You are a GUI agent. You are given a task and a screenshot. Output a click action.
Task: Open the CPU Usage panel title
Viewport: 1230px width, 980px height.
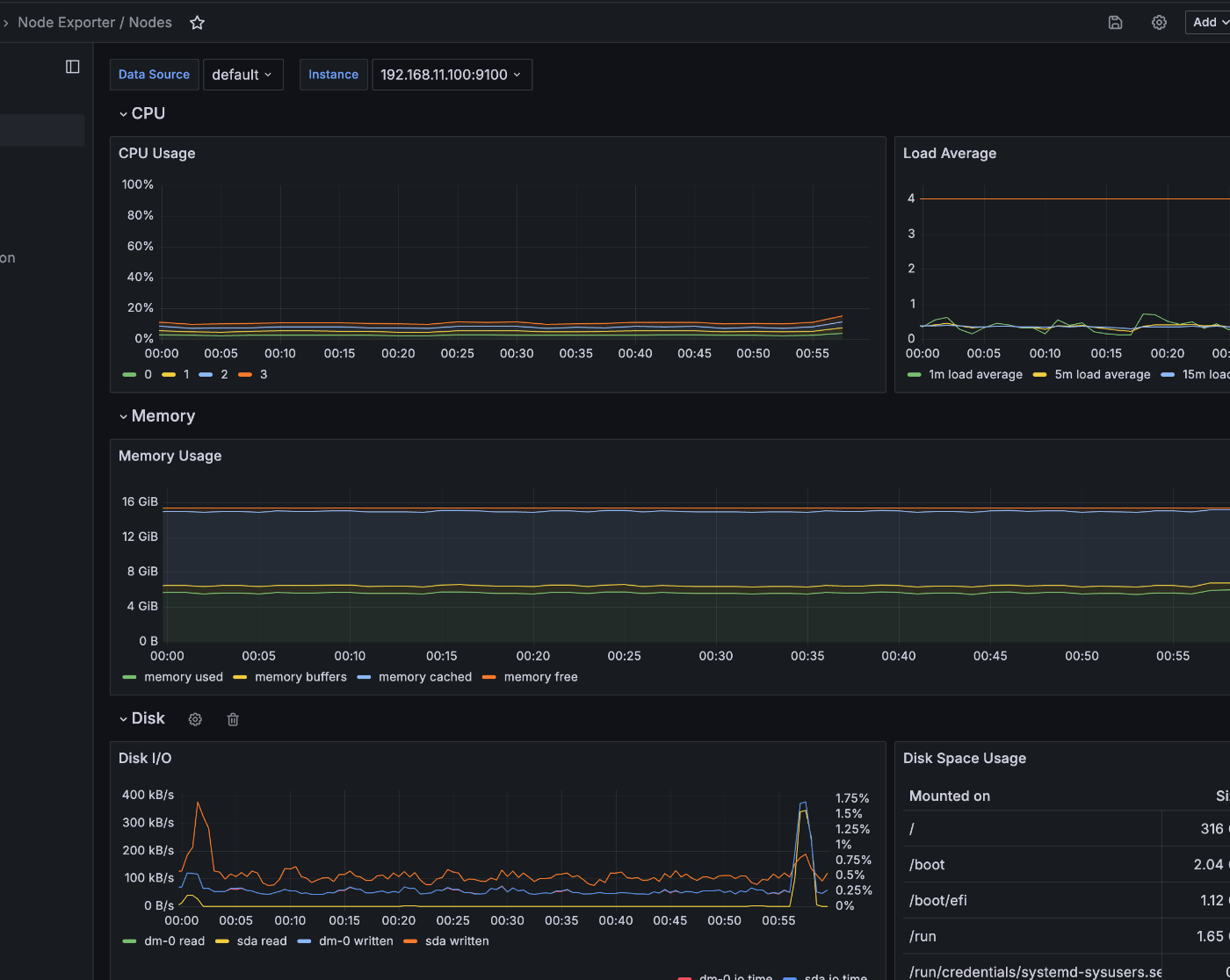[157, 154]
